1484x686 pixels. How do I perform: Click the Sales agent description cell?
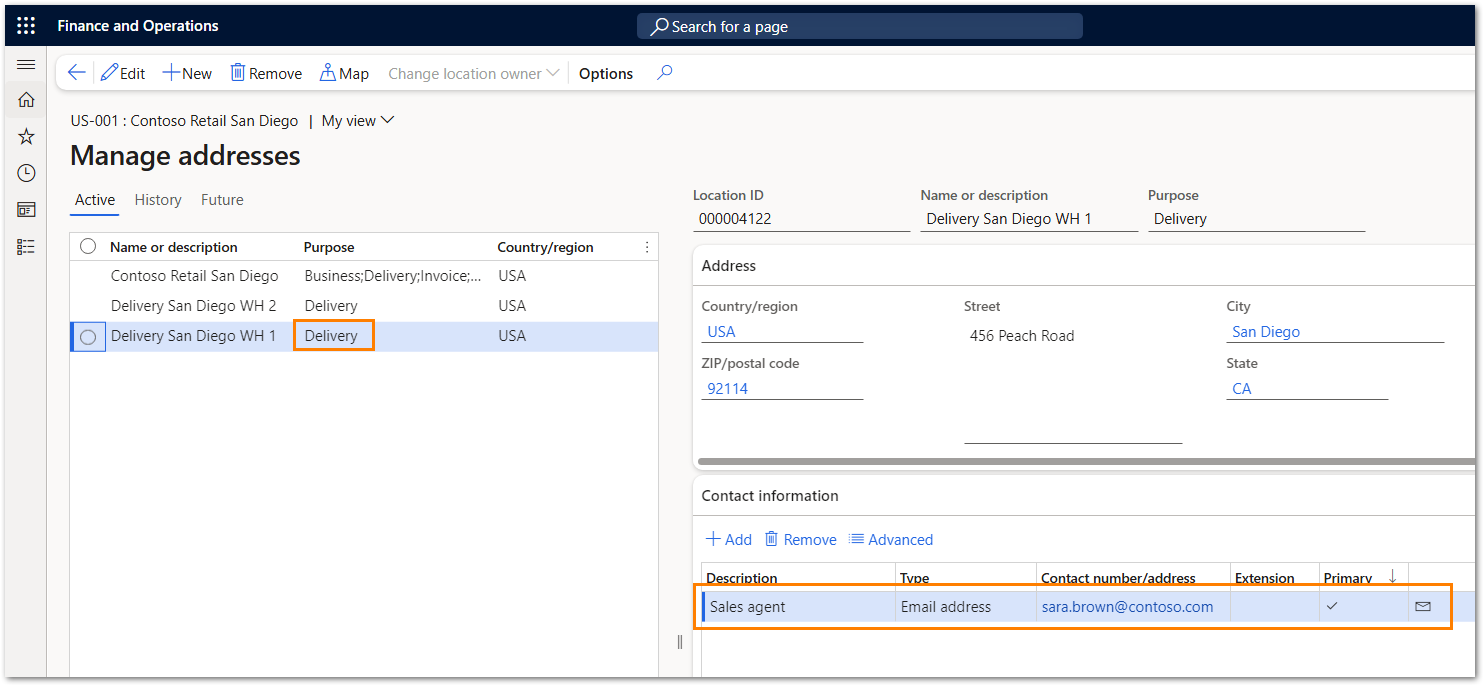coord(800,607)
